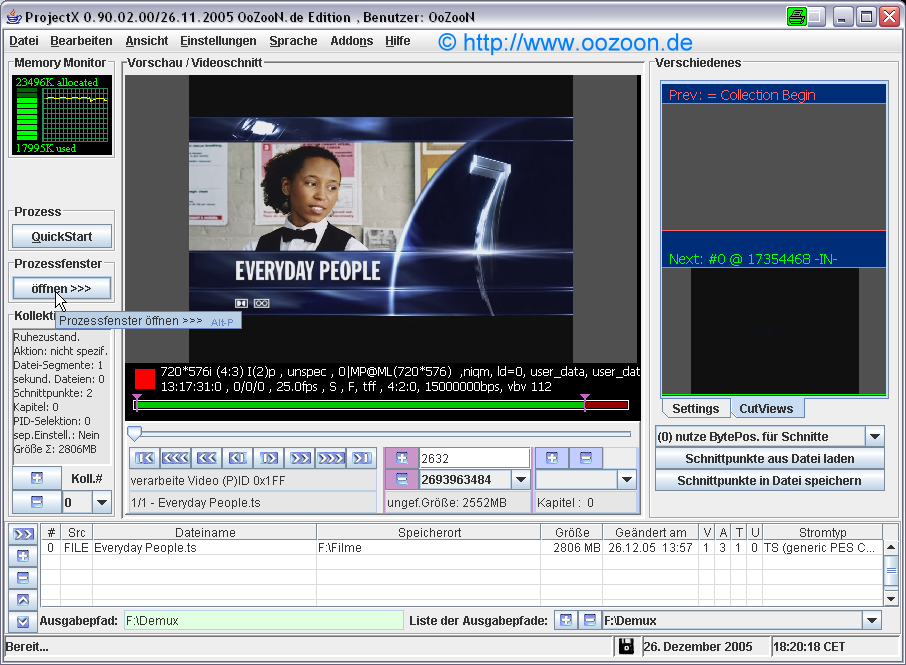Open the Koll.# collection number dropdown
The image size is (906, 665).
point(102,503)
